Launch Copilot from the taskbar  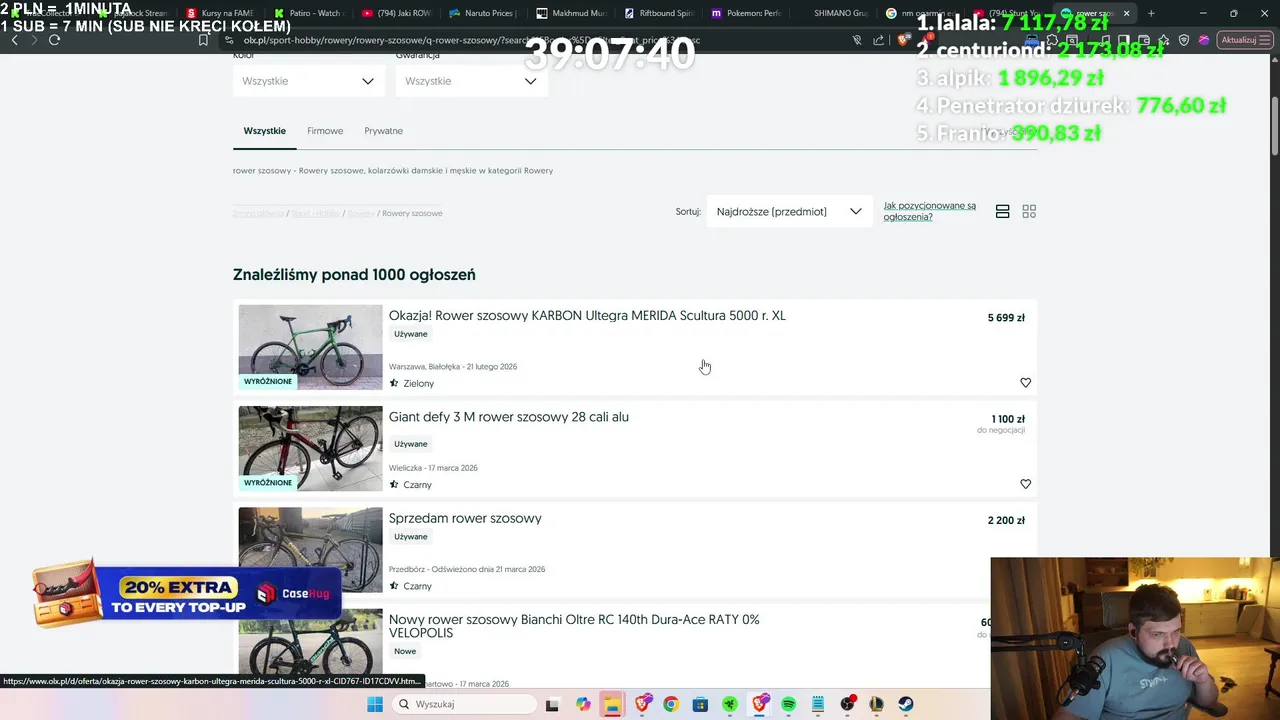pyautogui.click(x=583, y=704)
